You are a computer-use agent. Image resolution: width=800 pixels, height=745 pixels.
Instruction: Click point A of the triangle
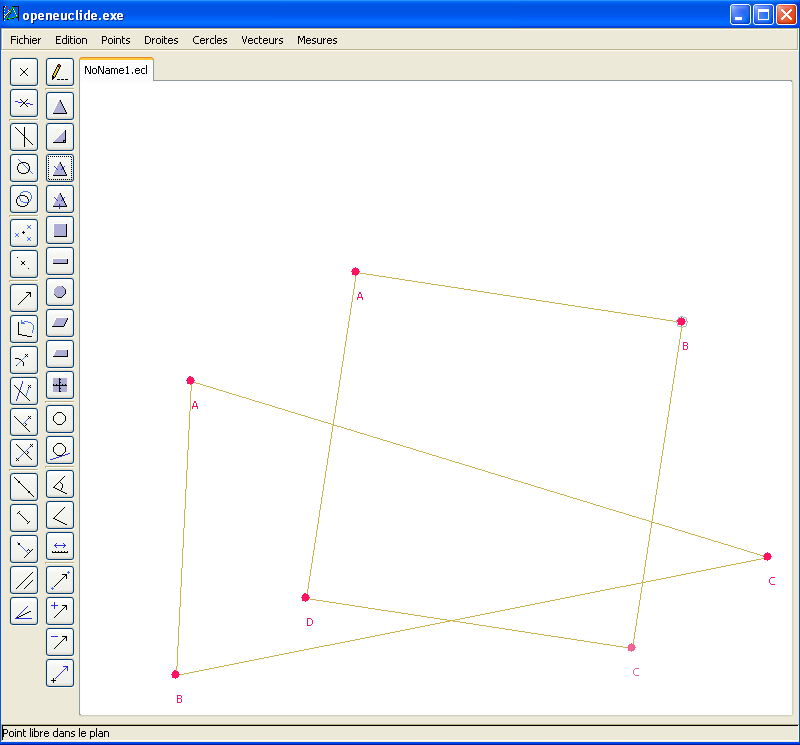(190, 381)
